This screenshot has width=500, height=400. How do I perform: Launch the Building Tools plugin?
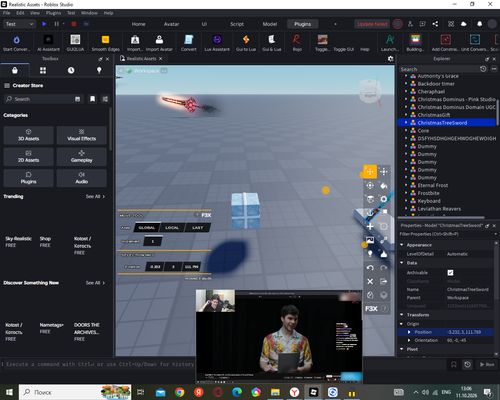[x=415, y=43]
